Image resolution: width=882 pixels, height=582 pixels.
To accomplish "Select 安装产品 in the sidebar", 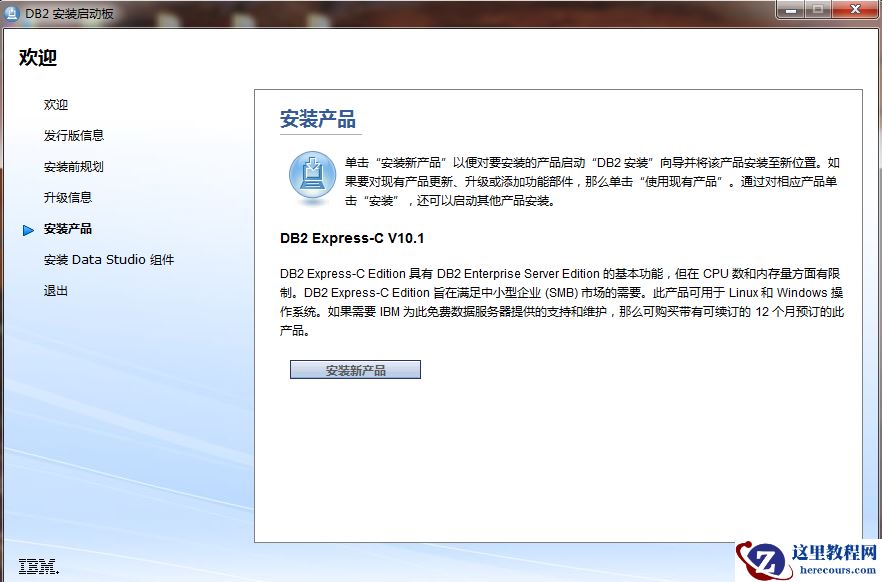I will [x=68, y=229].
